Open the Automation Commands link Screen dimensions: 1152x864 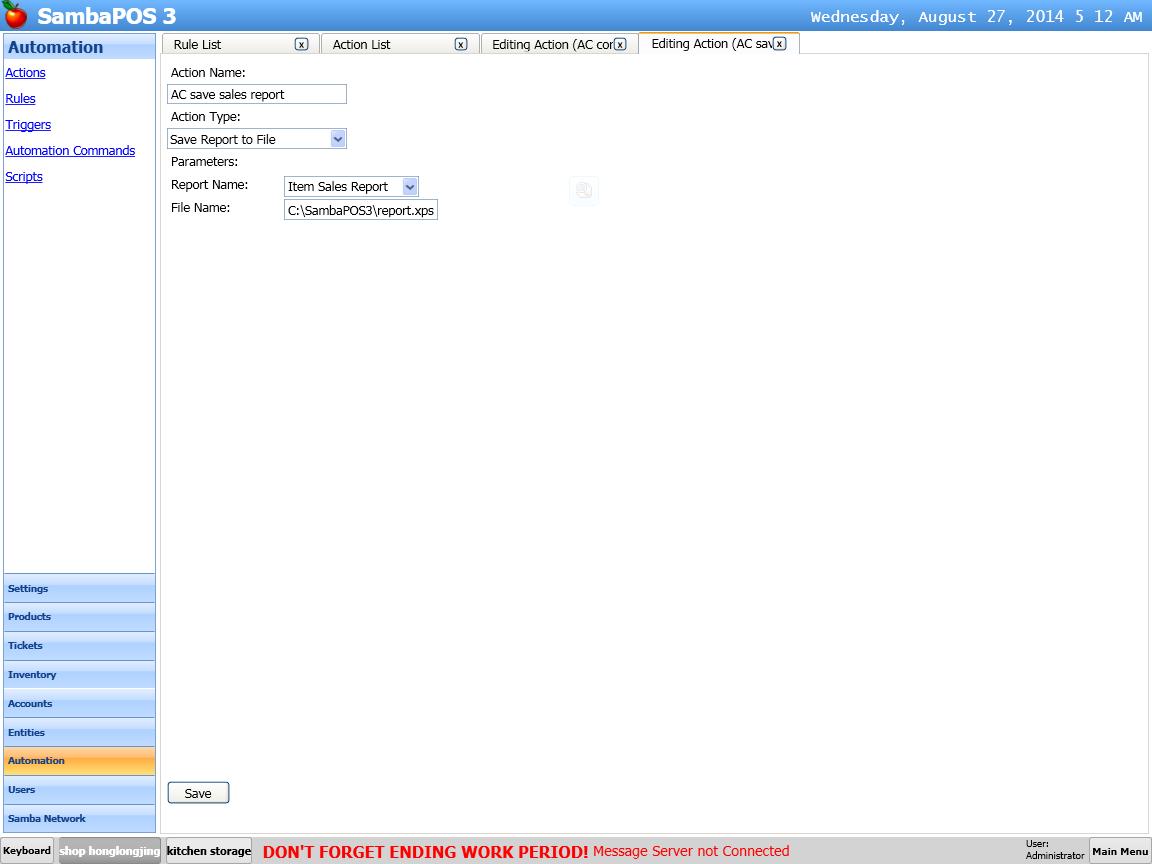coord(70,150)
